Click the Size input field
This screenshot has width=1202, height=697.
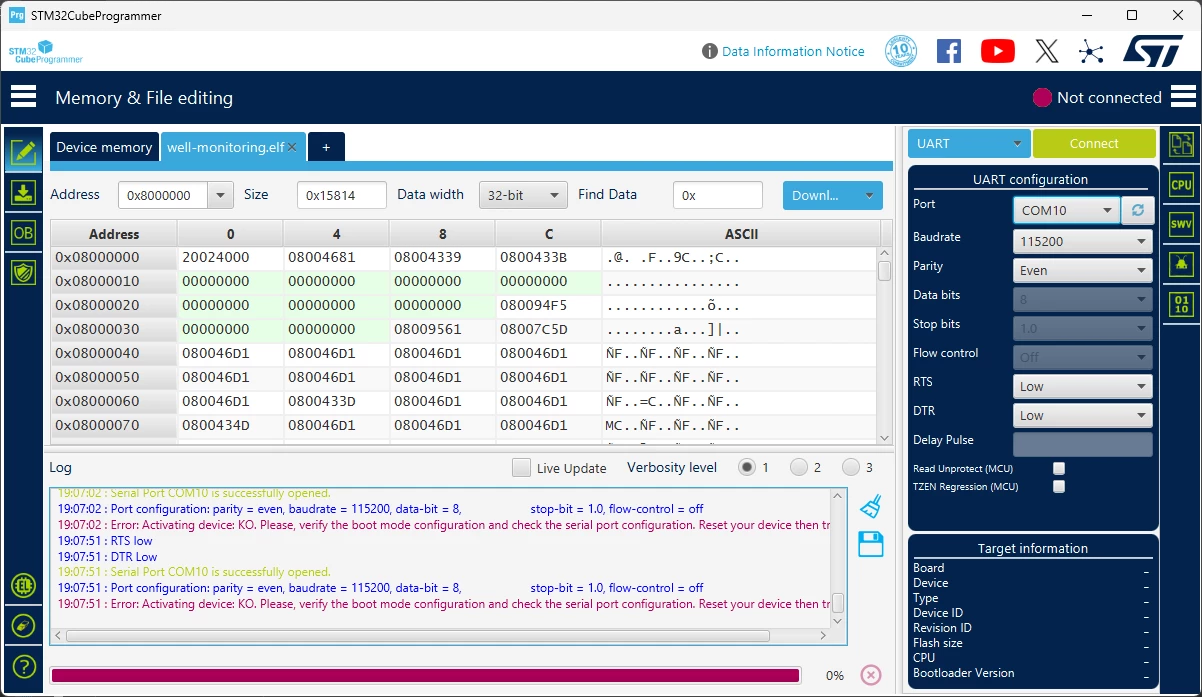point(341,196)
